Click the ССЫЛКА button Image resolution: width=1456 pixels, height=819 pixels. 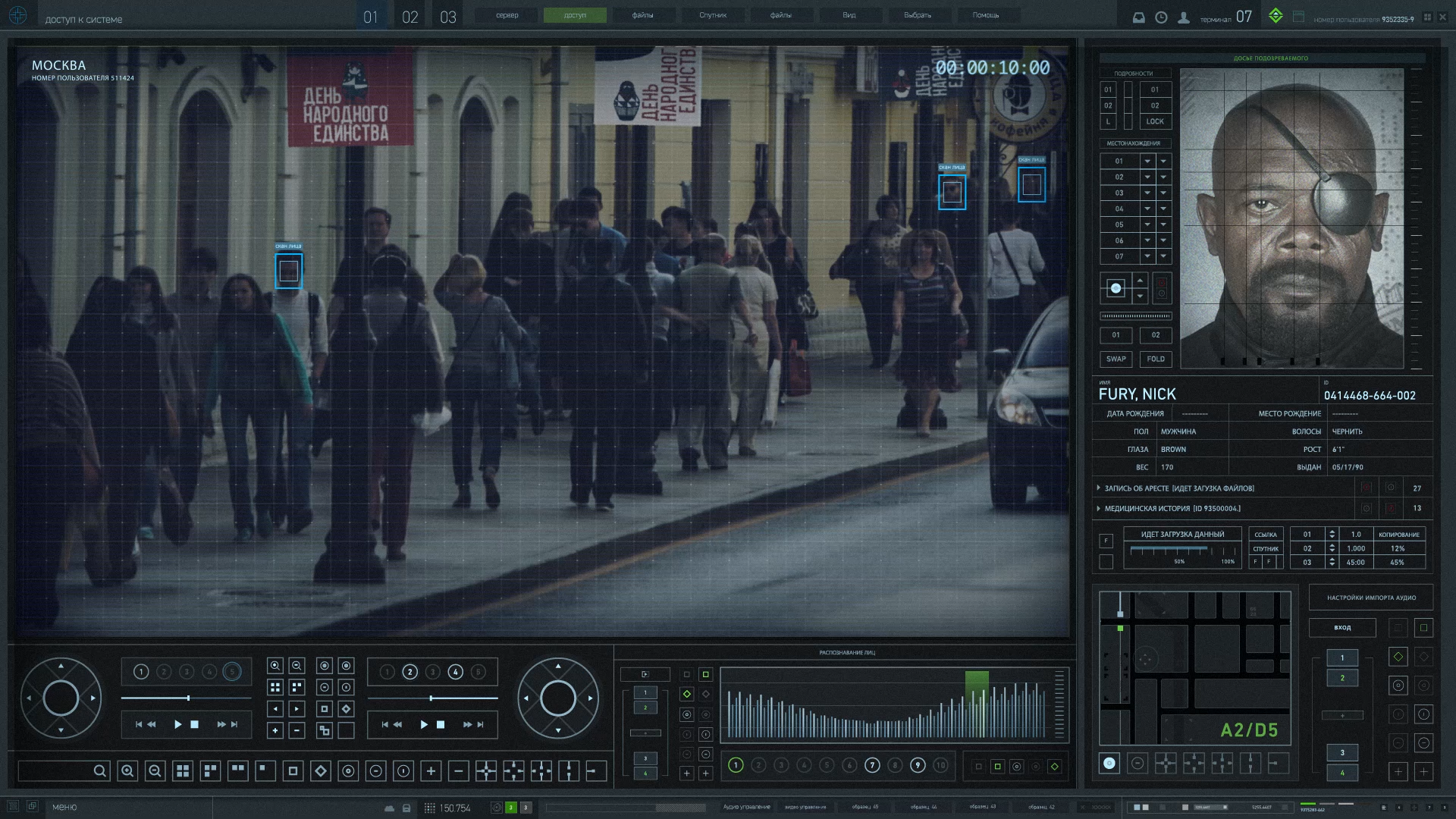[1266, 534]
